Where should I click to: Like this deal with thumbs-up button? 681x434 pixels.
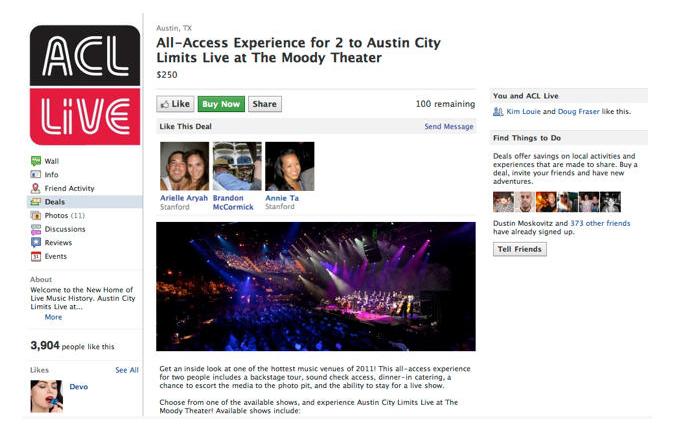tap(175, 104)
